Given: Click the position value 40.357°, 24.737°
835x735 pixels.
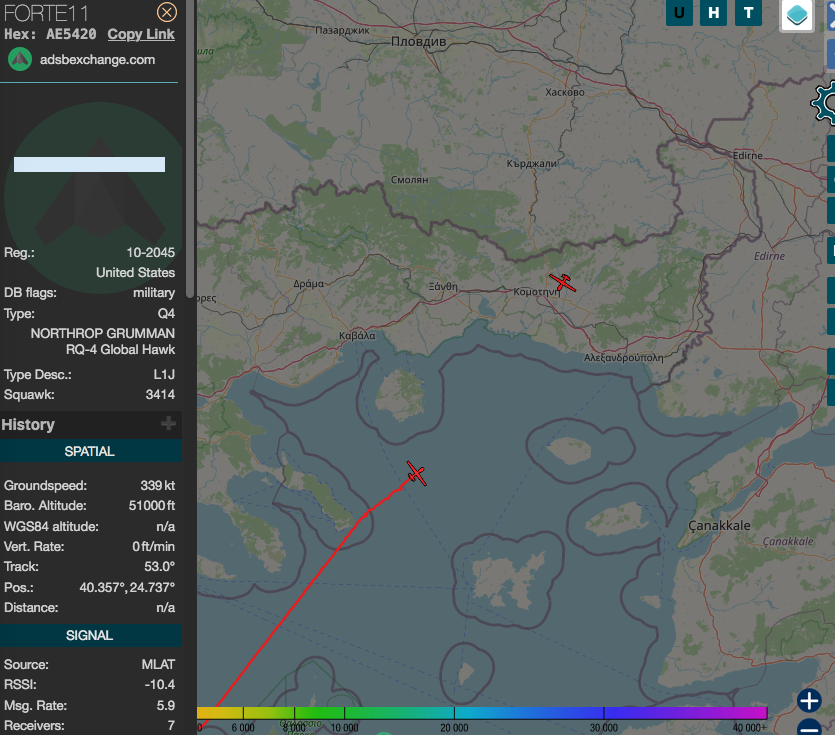Looking at the screenshot, I should click(127, 587).
